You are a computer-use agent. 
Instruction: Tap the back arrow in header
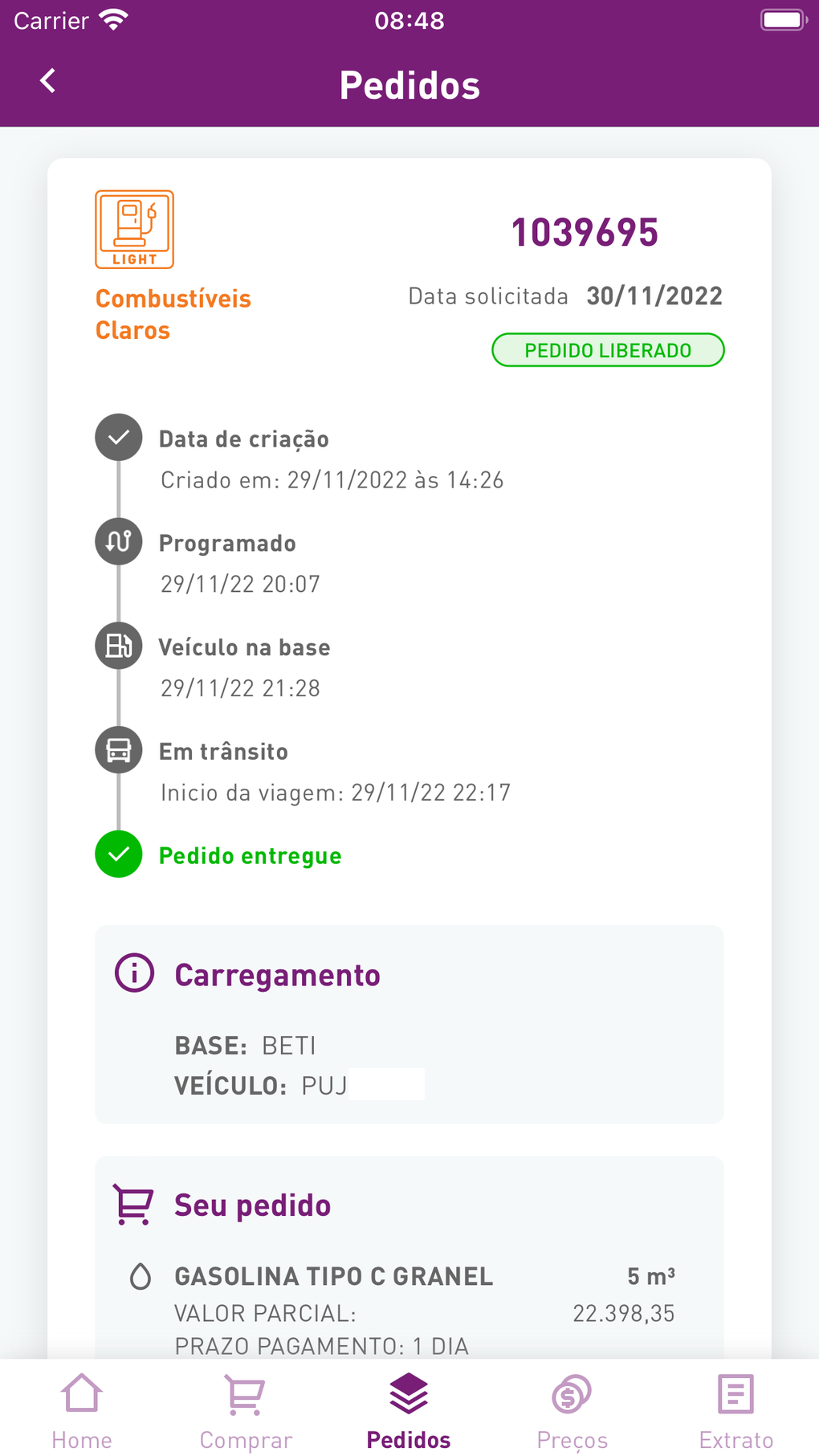pos(48,81)
